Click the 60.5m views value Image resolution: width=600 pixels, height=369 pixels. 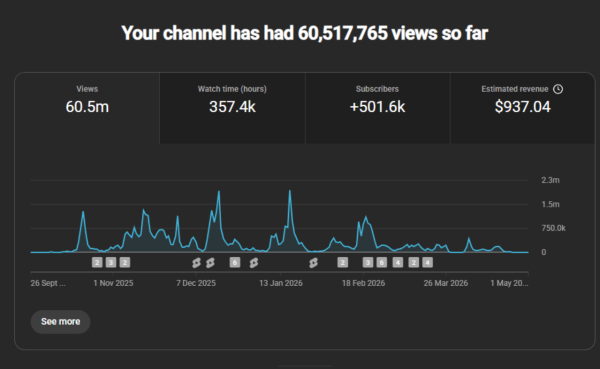87,107
